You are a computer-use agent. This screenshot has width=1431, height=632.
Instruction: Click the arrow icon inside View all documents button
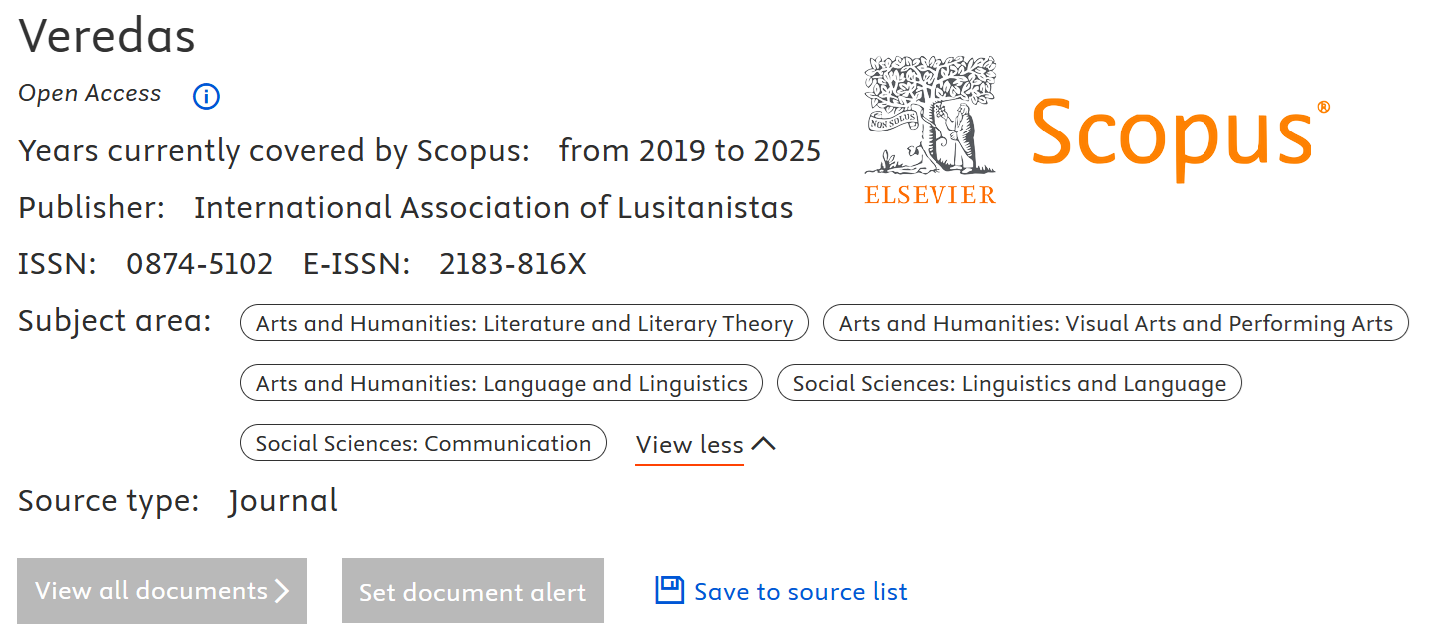(282, 590)
